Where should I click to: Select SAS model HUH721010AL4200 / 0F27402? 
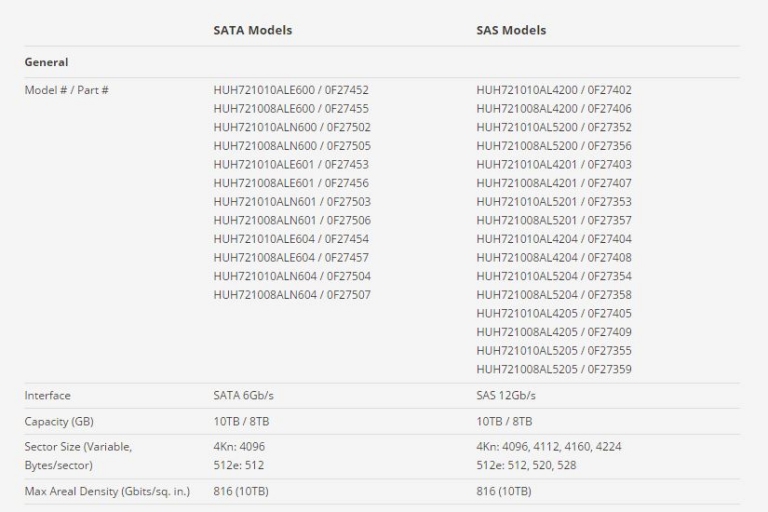tap(554, 90)
